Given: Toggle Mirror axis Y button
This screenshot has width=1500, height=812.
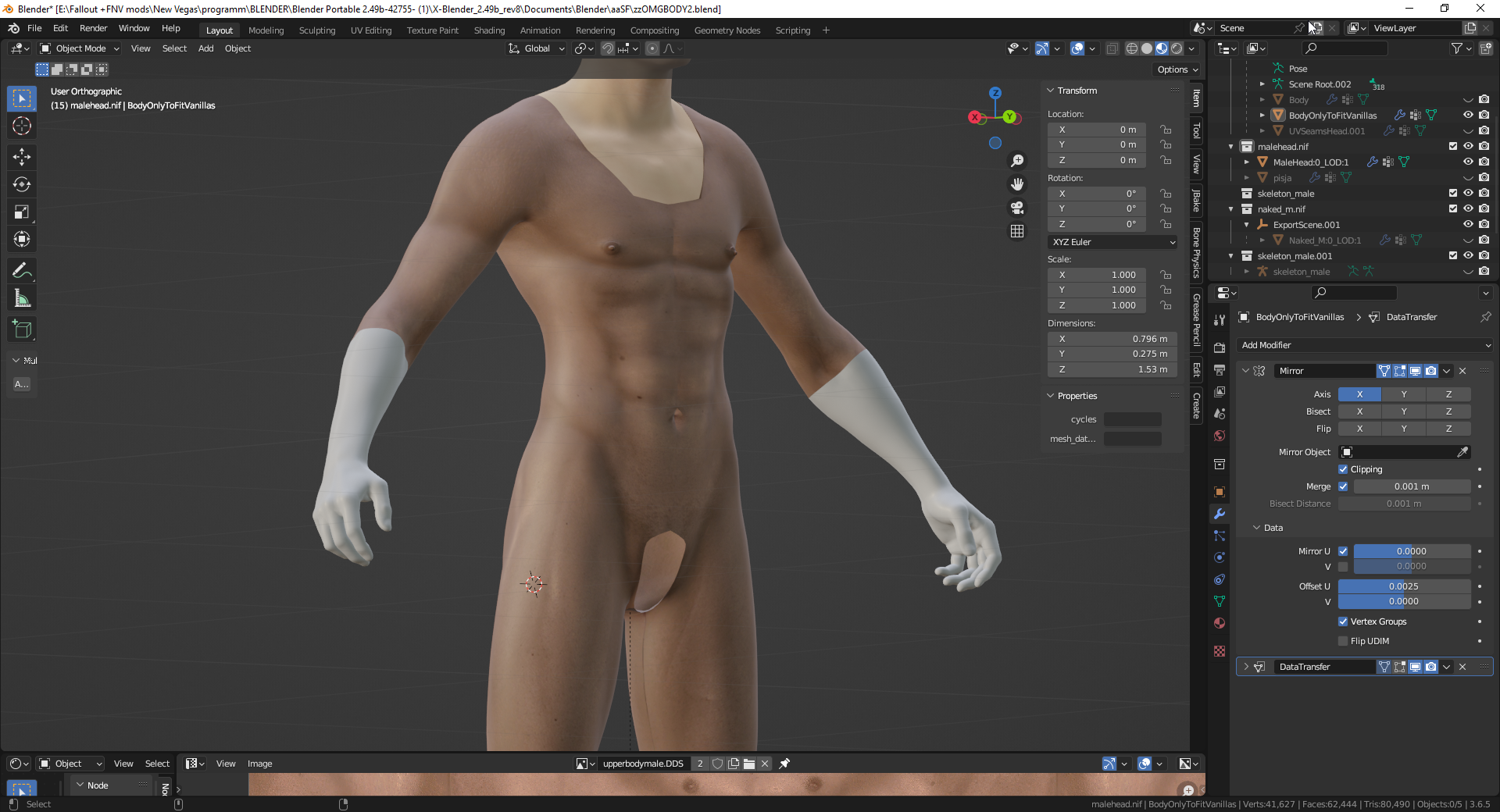Looking at the screenshot, I should tap(1404, 394).
